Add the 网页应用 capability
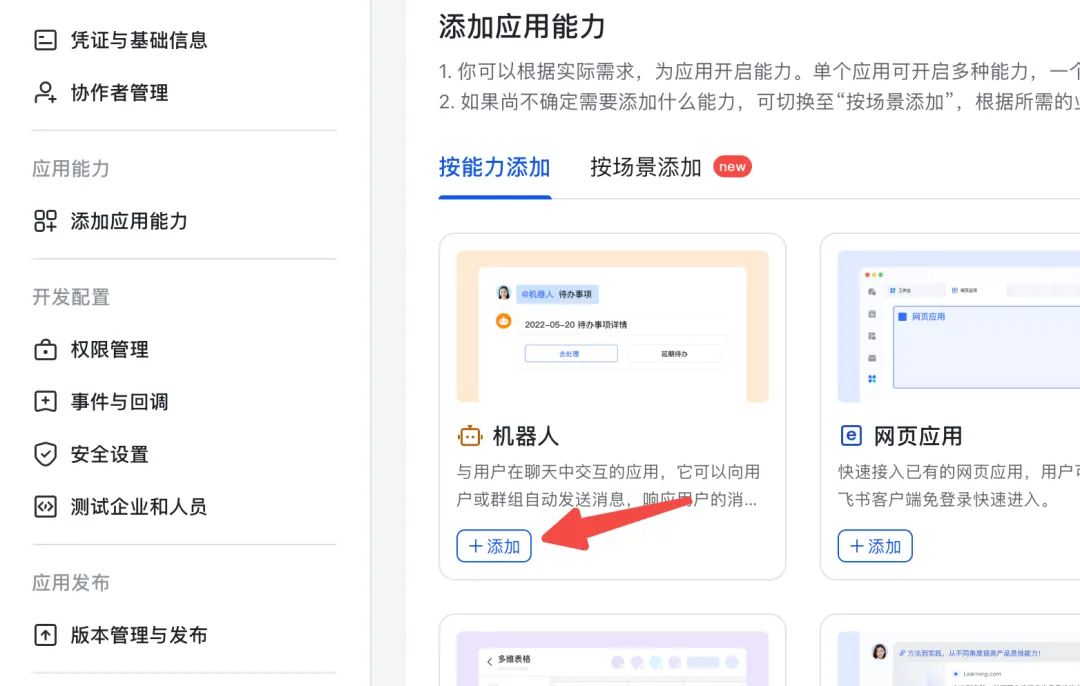 click(875, 546)
